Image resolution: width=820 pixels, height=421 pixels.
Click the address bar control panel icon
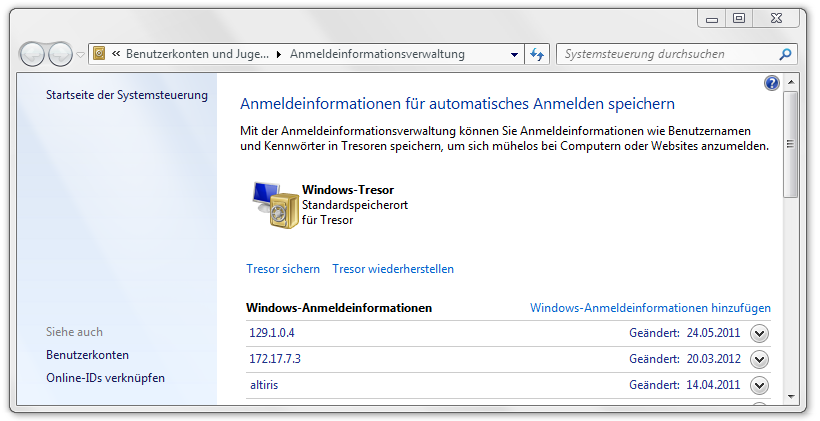pos(99,54)
